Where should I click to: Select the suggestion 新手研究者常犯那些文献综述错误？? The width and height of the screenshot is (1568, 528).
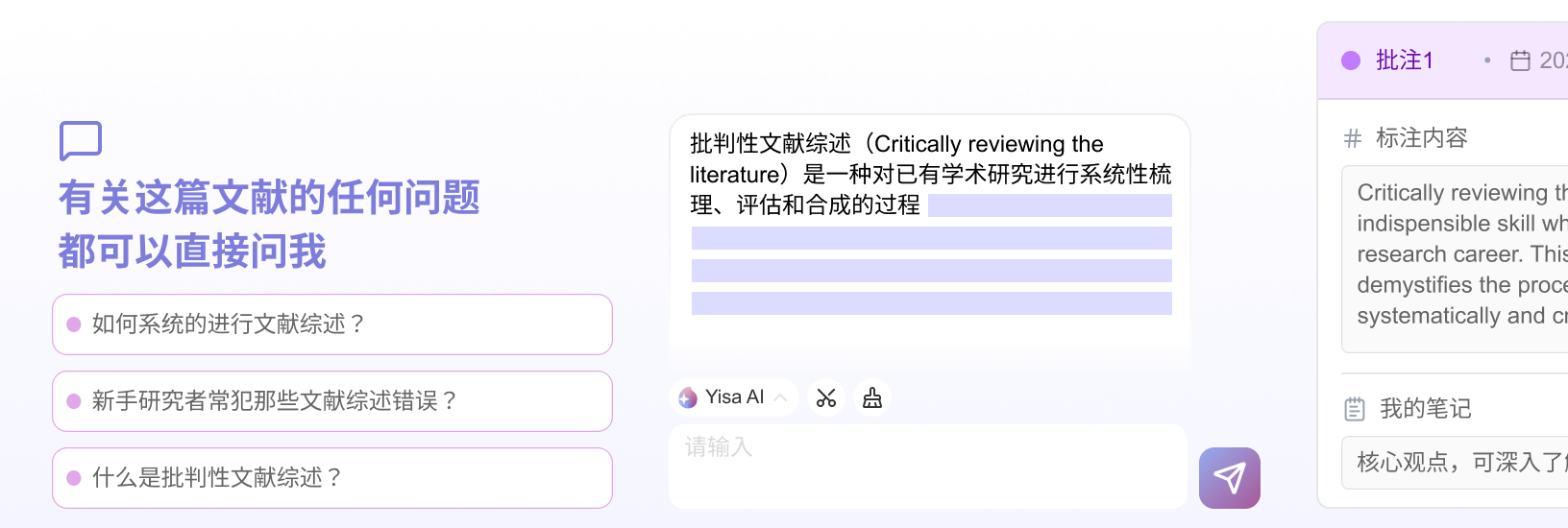[332, 401]
